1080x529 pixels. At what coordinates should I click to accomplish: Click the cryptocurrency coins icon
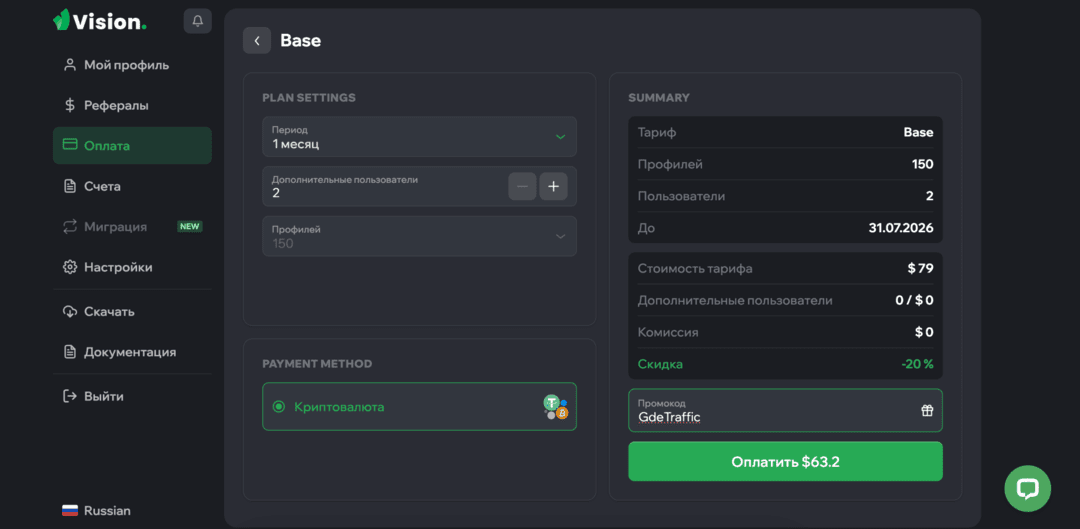[x=555, y=406]
